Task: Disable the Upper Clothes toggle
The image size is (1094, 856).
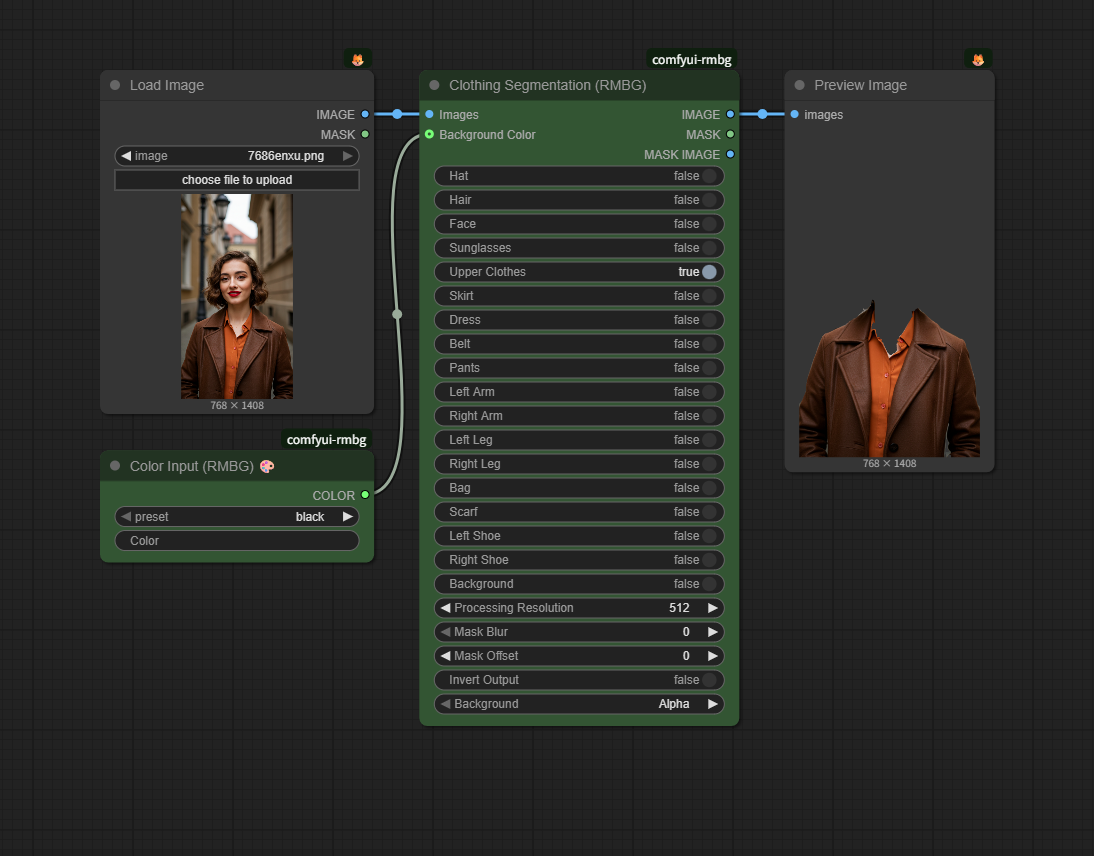Action: (709, 272)
